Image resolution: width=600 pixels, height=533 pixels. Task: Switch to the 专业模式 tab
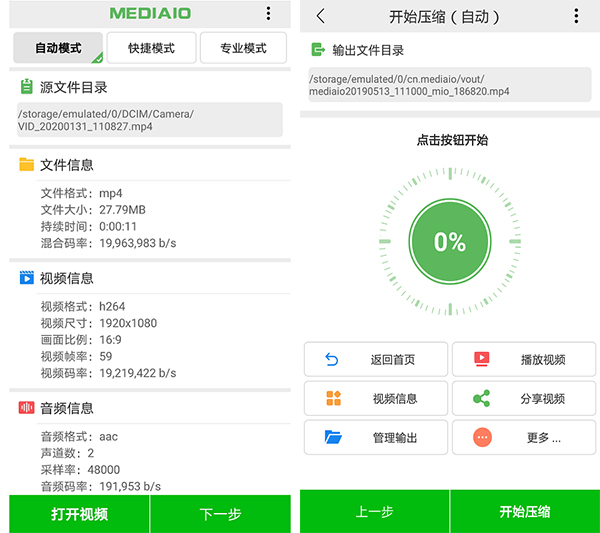click(243, 48)
